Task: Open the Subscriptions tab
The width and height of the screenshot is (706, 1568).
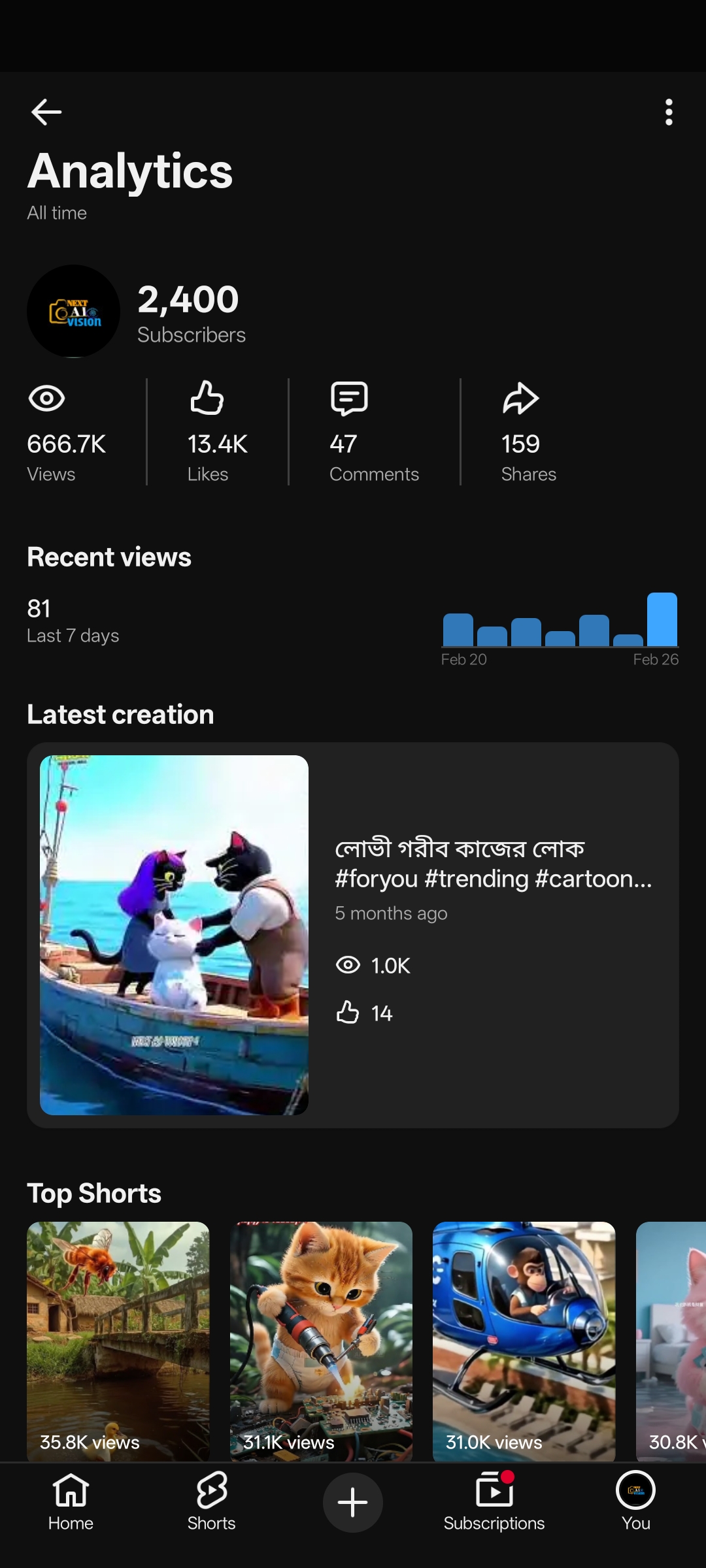Action: 494,1501
